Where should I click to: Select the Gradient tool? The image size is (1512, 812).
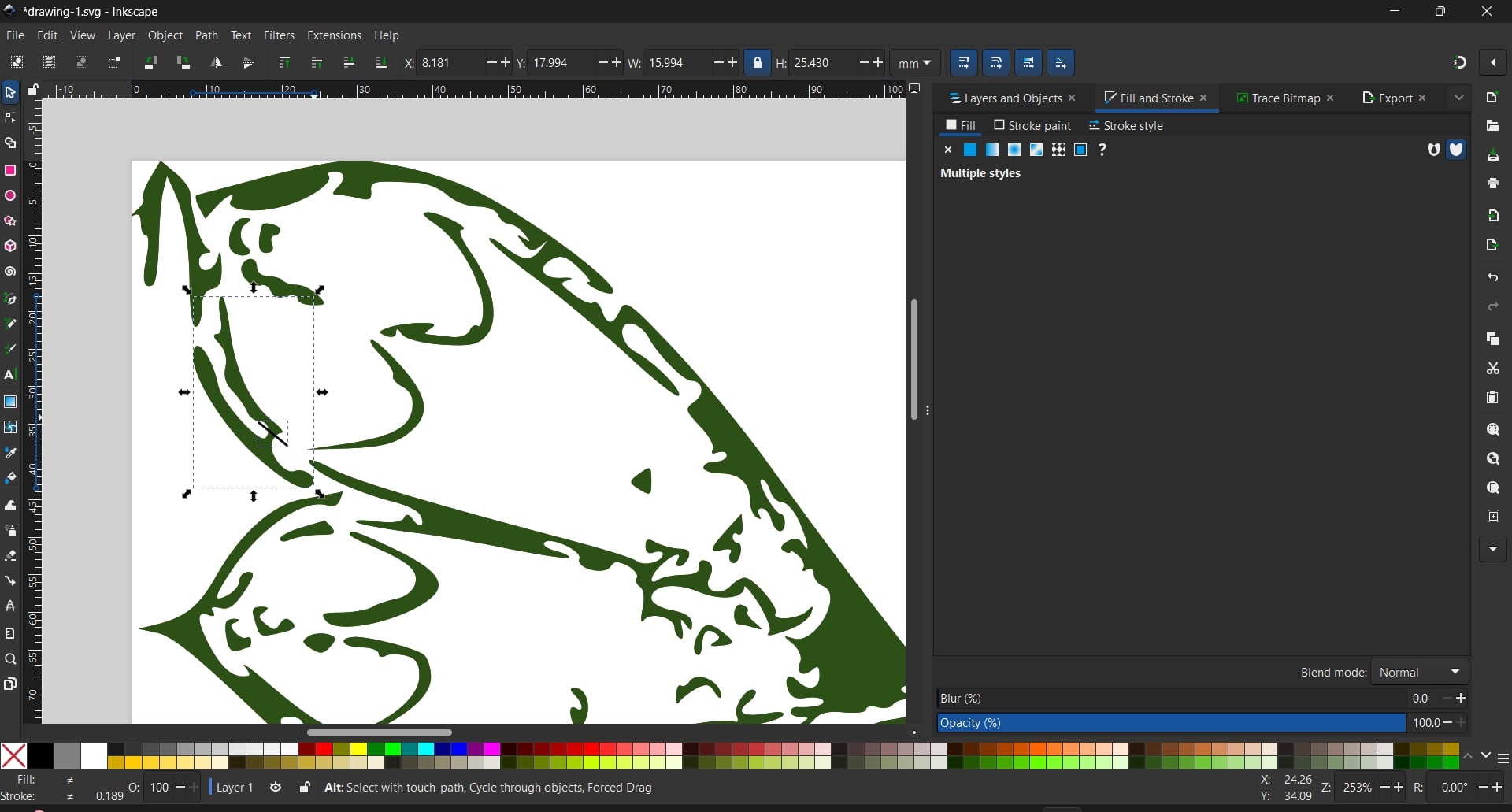10,402
